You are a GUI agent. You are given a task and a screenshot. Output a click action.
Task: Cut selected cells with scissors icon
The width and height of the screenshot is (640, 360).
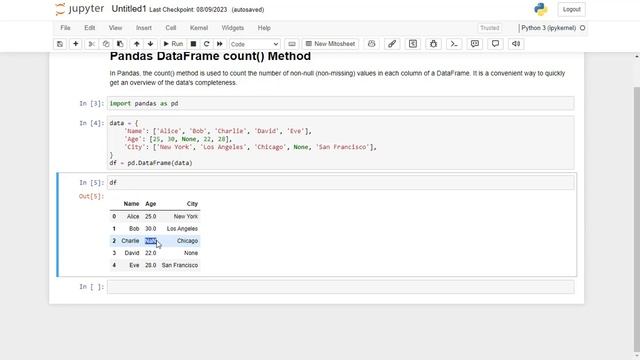[x=92, y=44]
